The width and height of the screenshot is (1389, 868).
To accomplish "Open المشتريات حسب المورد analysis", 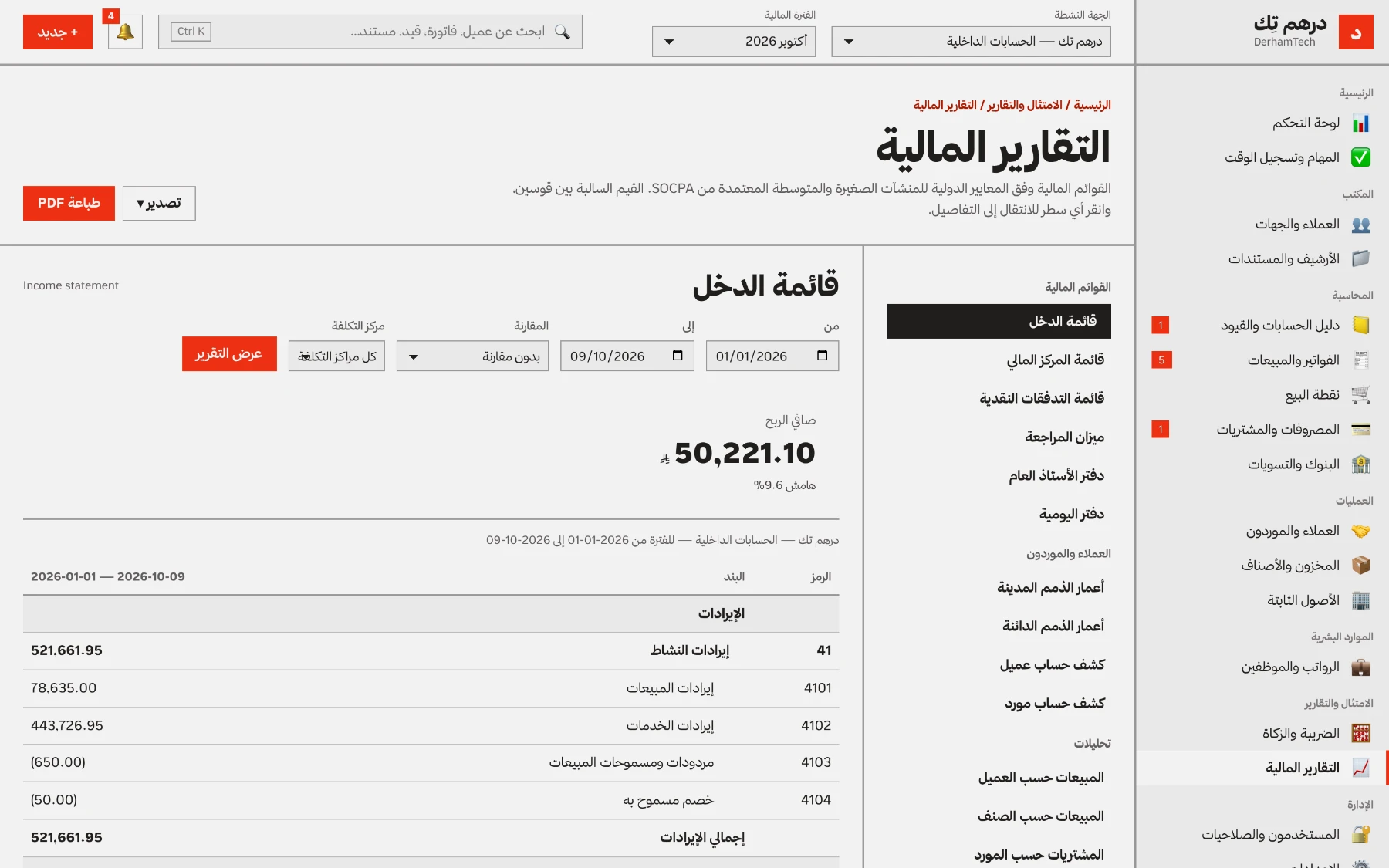I will (x=999, y=855).
